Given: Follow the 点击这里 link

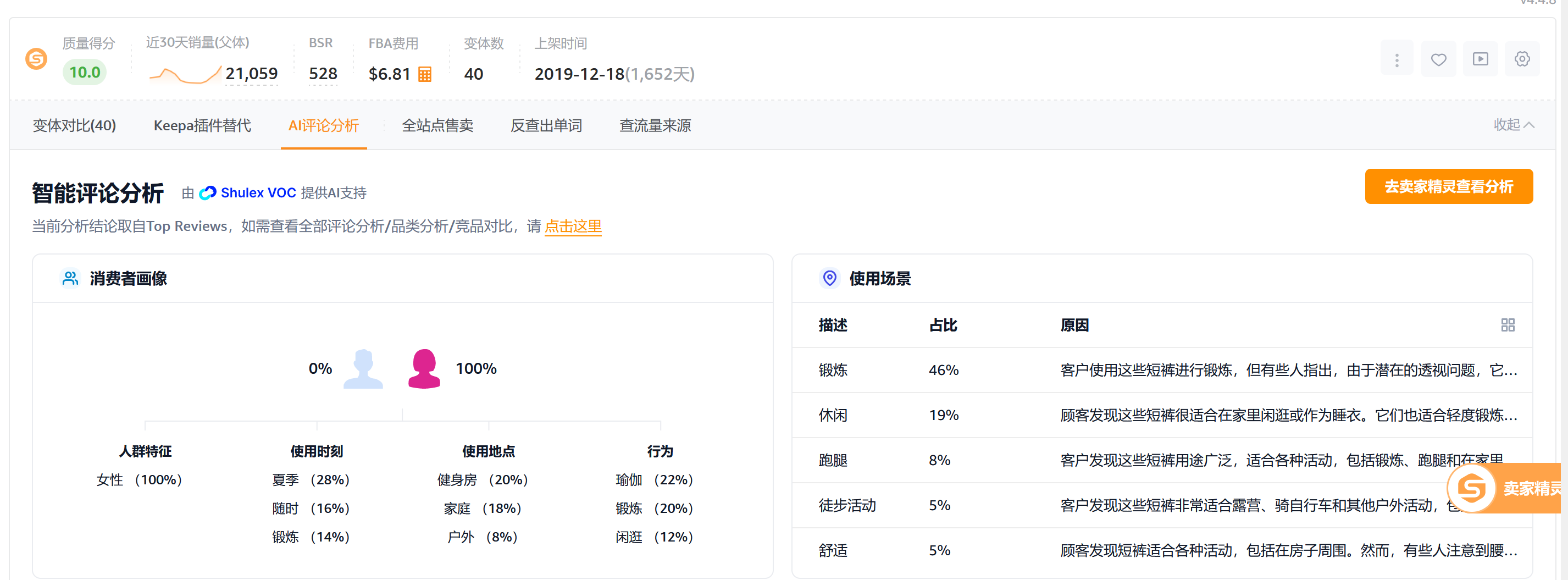Looking at the screenshot, I should pyautogui.click(x=573, y=227).
